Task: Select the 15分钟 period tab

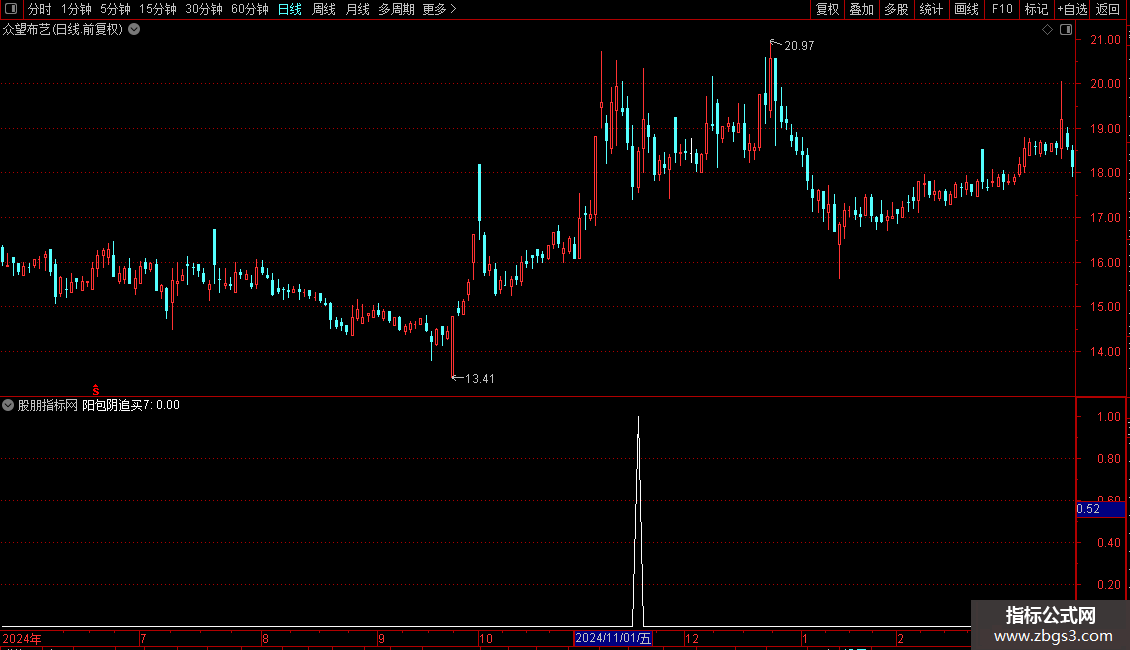Action: tap(158, 9)
